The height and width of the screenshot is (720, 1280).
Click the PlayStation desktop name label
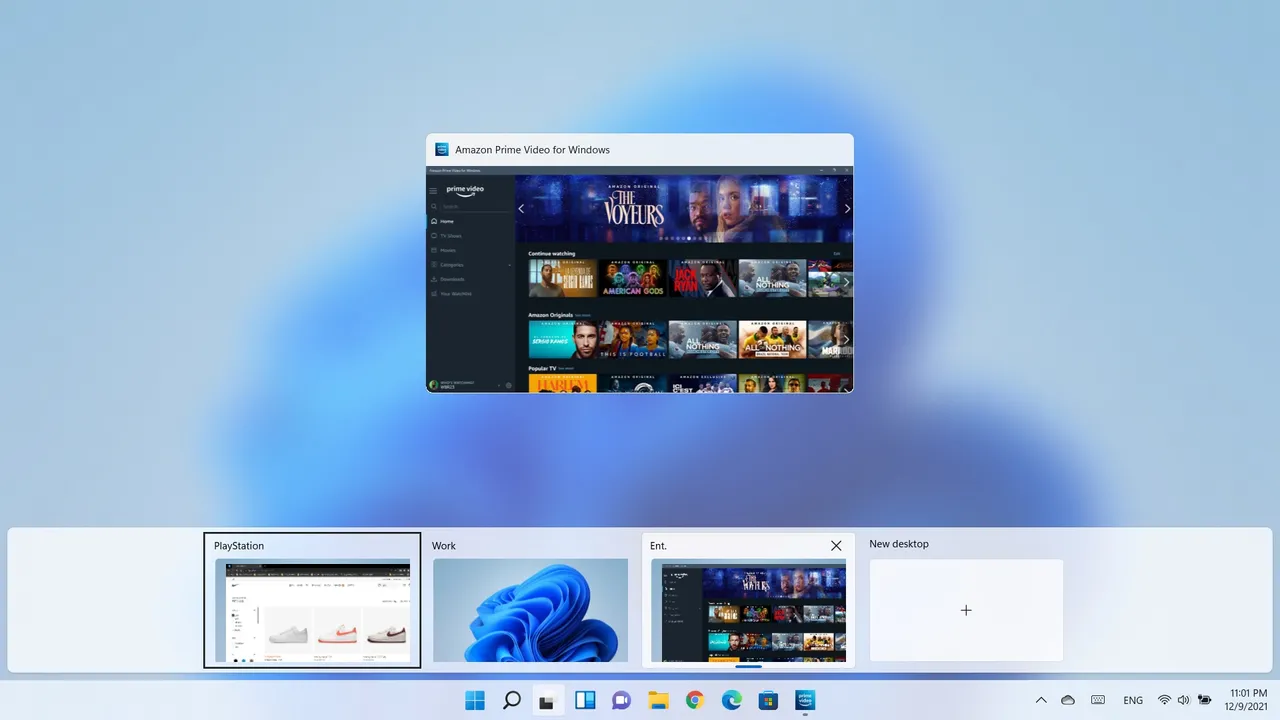coord(239,546)
